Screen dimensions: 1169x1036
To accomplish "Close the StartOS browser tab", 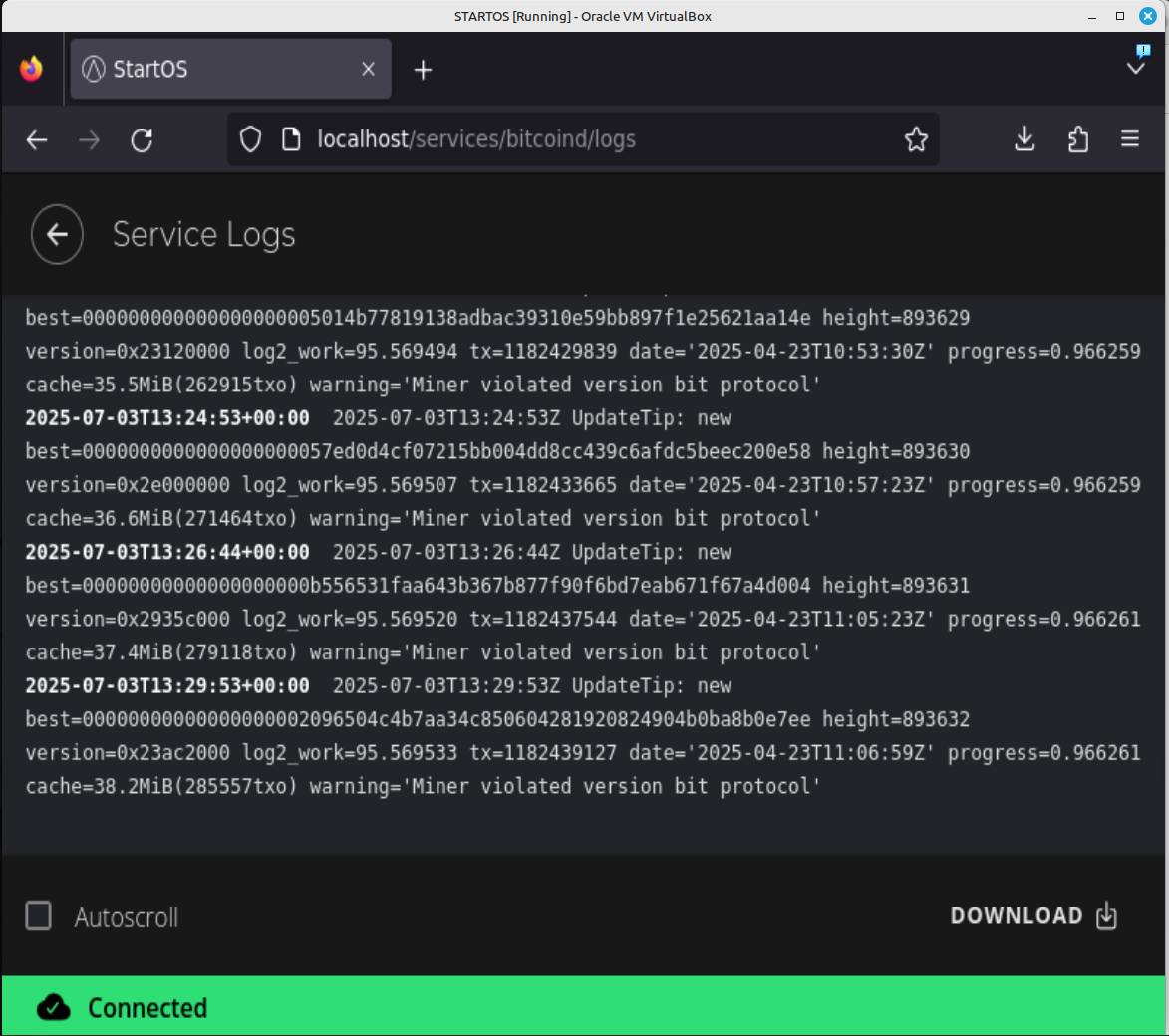I will [x=368, y=69].
